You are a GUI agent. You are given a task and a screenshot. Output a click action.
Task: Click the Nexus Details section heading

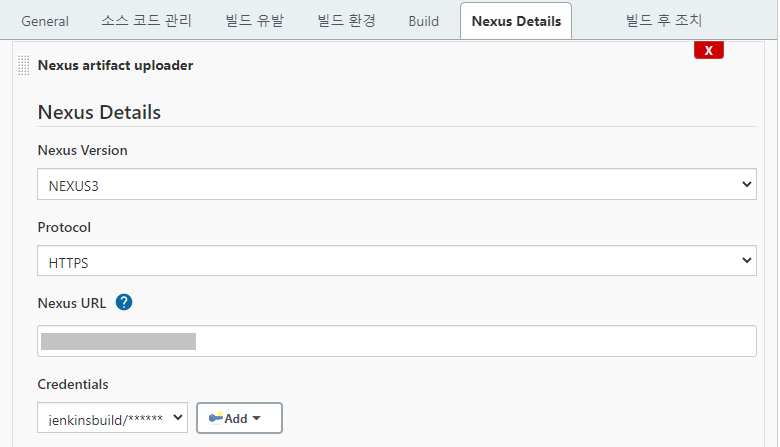99,112
